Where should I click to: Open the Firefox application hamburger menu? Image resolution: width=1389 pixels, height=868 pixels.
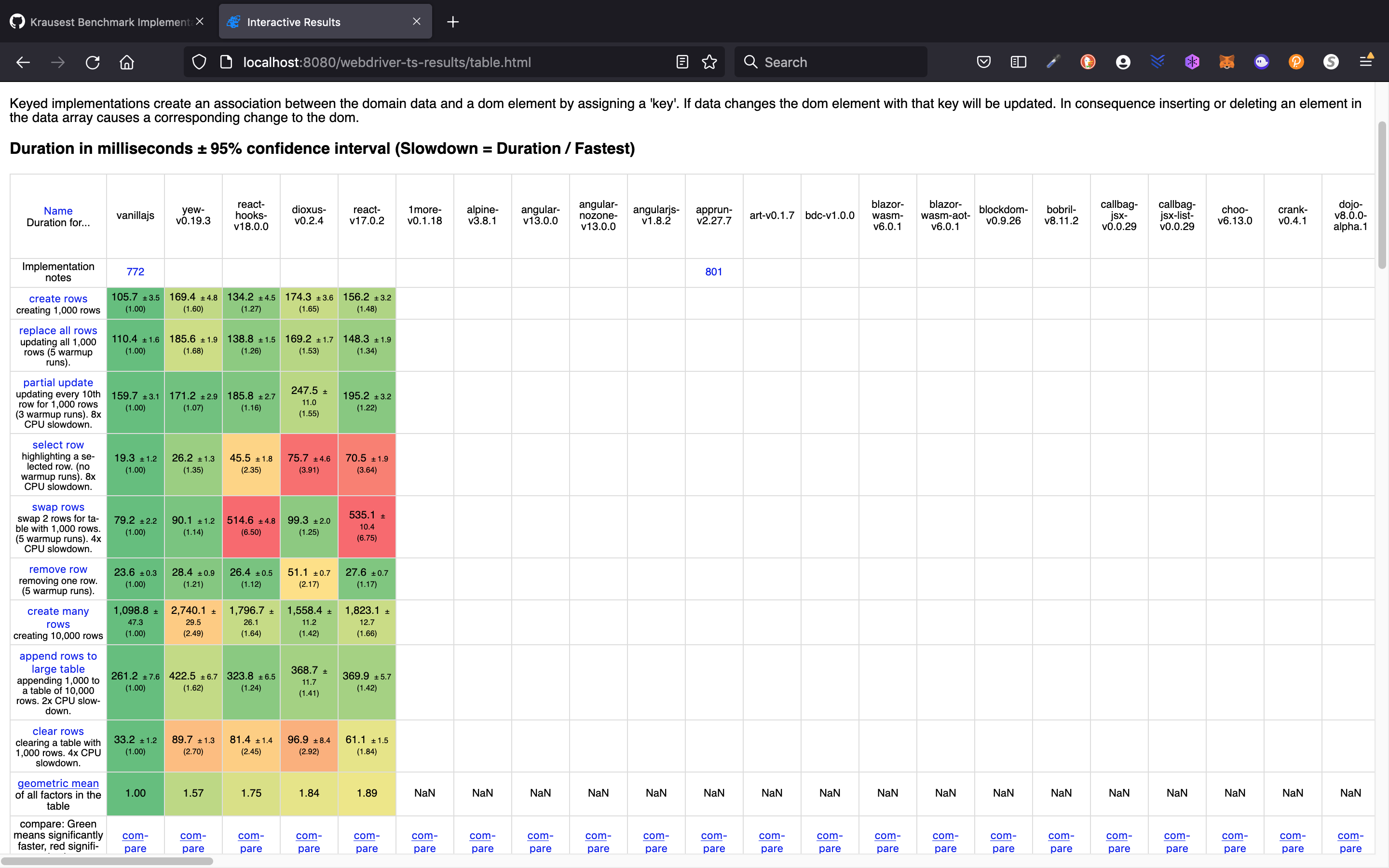pos(1367,62)
